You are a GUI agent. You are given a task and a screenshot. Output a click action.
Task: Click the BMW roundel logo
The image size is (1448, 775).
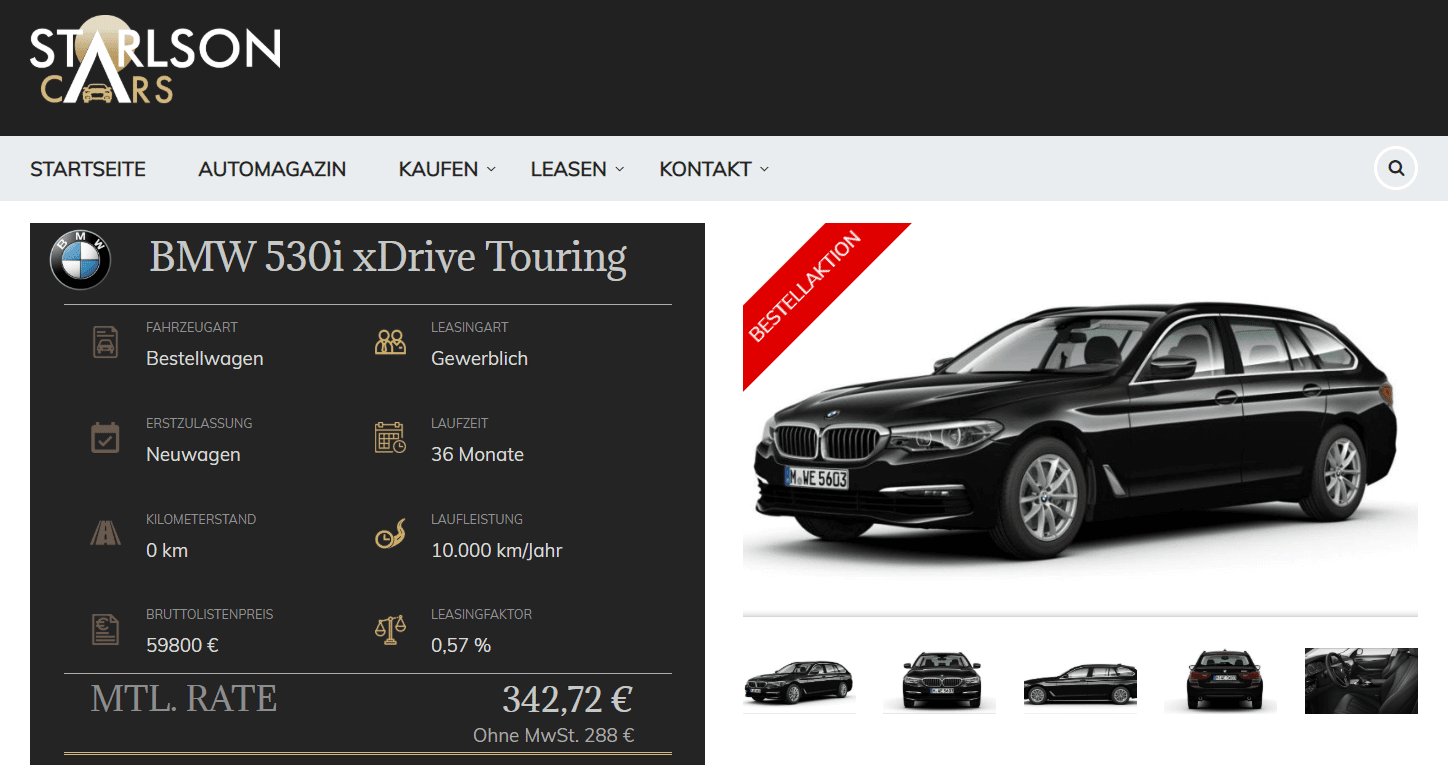(x=80, y=259)
